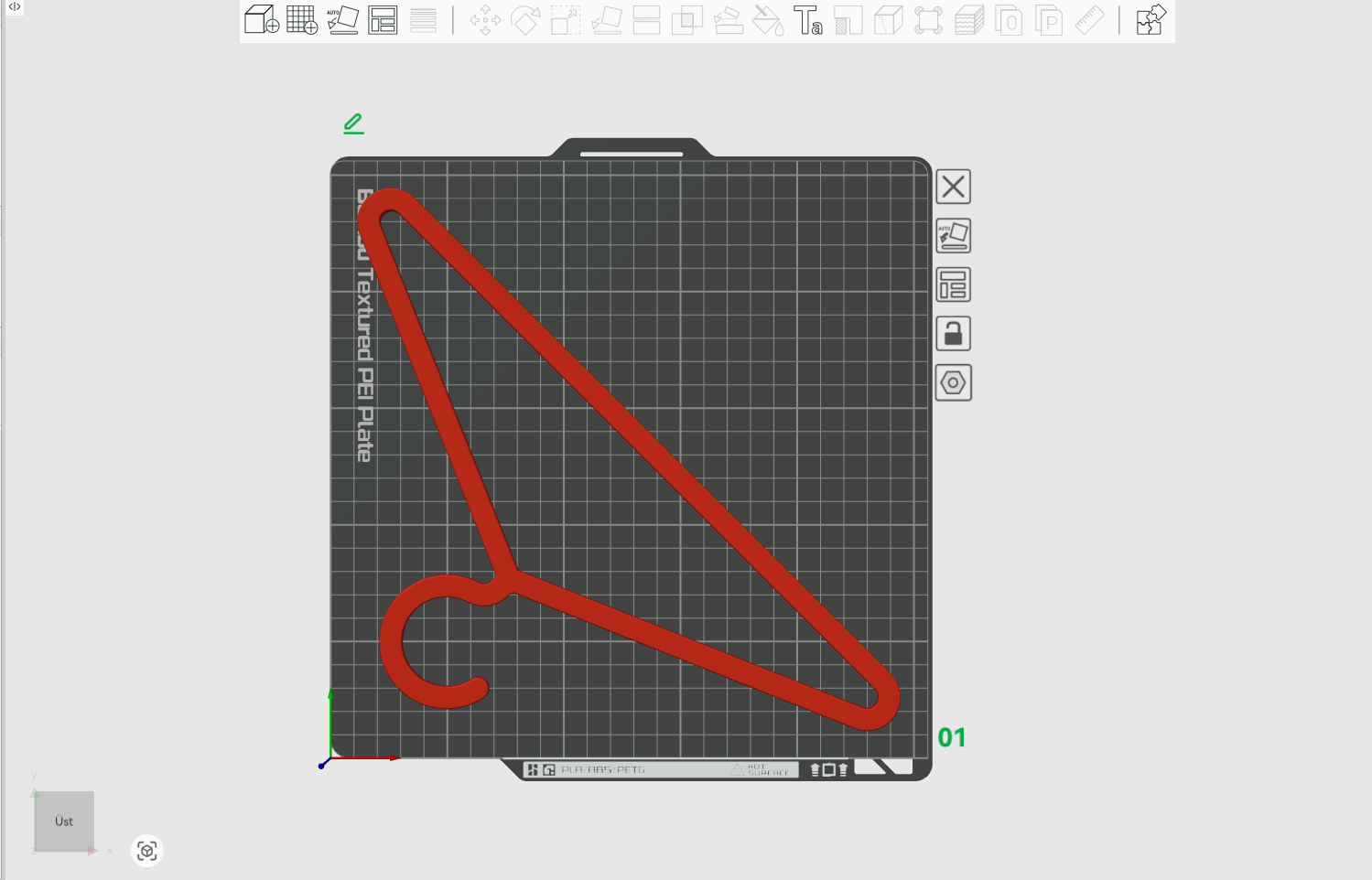This screenshot has height=880, width=1372.
Task: Select the Color painting bucket tool
Action: [x=767, y=20]
